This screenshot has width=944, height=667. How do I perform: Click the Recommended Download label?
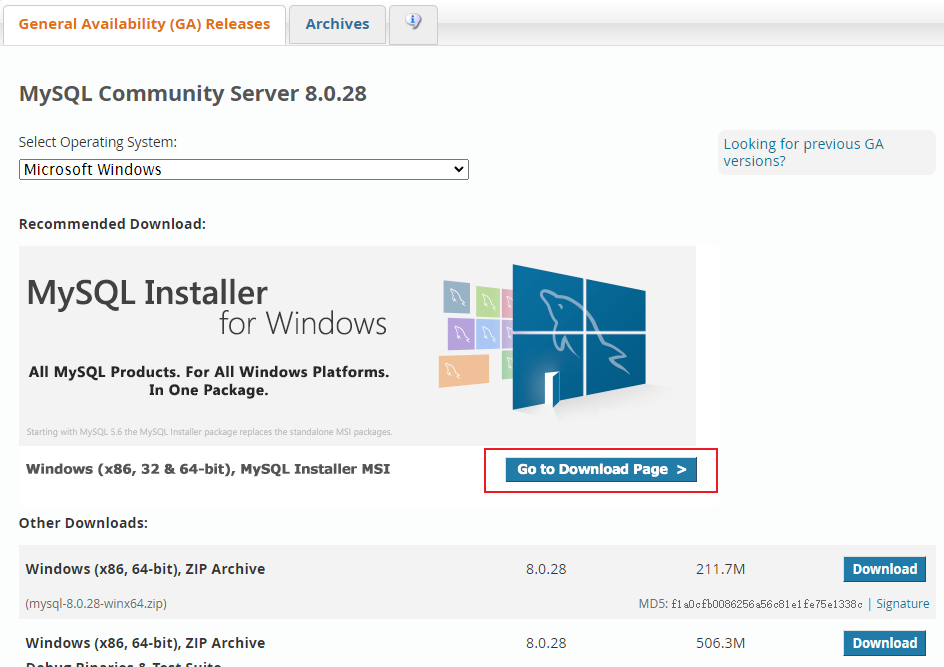point(112,224)
